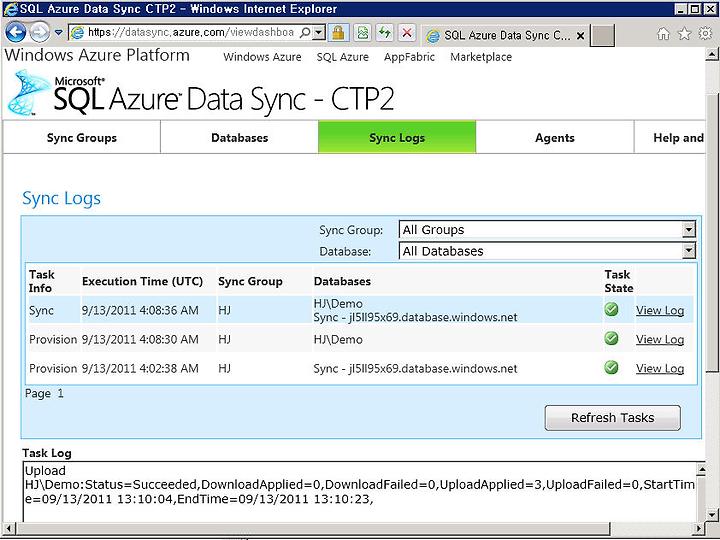The width and height of the screenshot is (720, 540).
Task: Click the Task Log scroll up arrow
Action: (701, 469)
